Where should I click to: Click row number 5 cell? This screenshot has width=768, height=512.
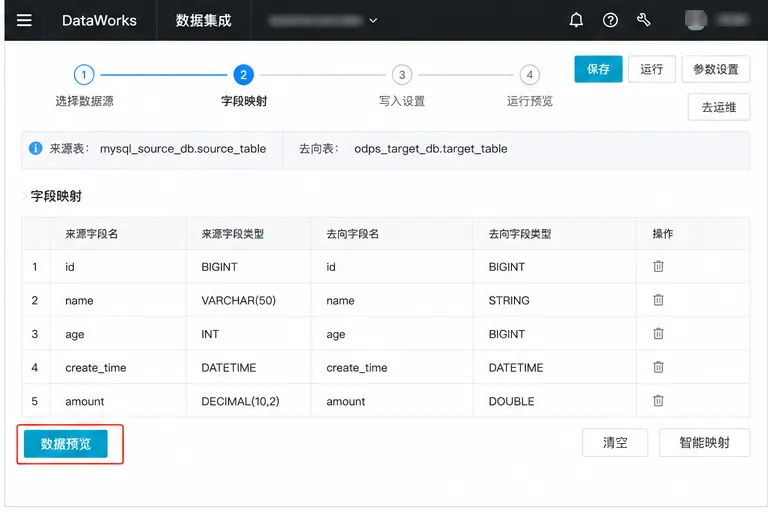(x=35, y=401)
